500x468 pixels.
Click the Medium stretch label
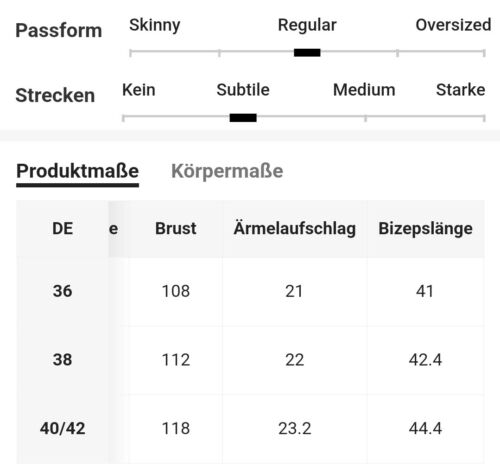(364, 90)
